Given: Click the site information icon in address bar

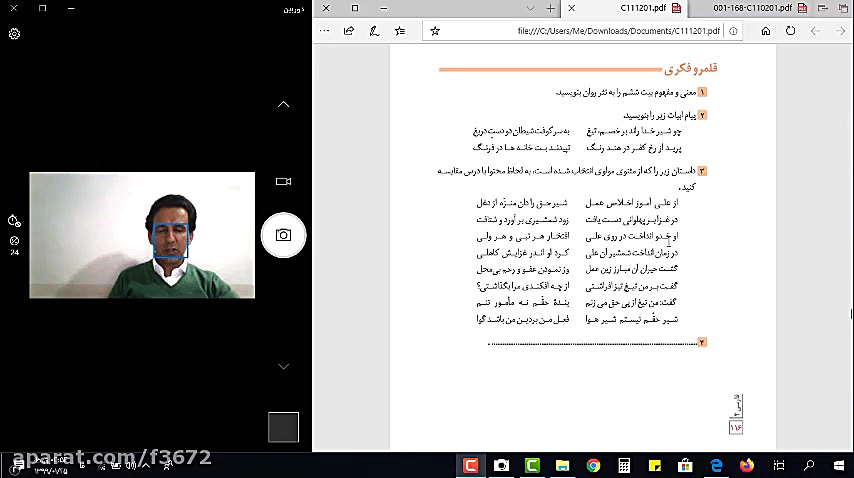Looking at the screenshot, I should [x=733, y=31].
